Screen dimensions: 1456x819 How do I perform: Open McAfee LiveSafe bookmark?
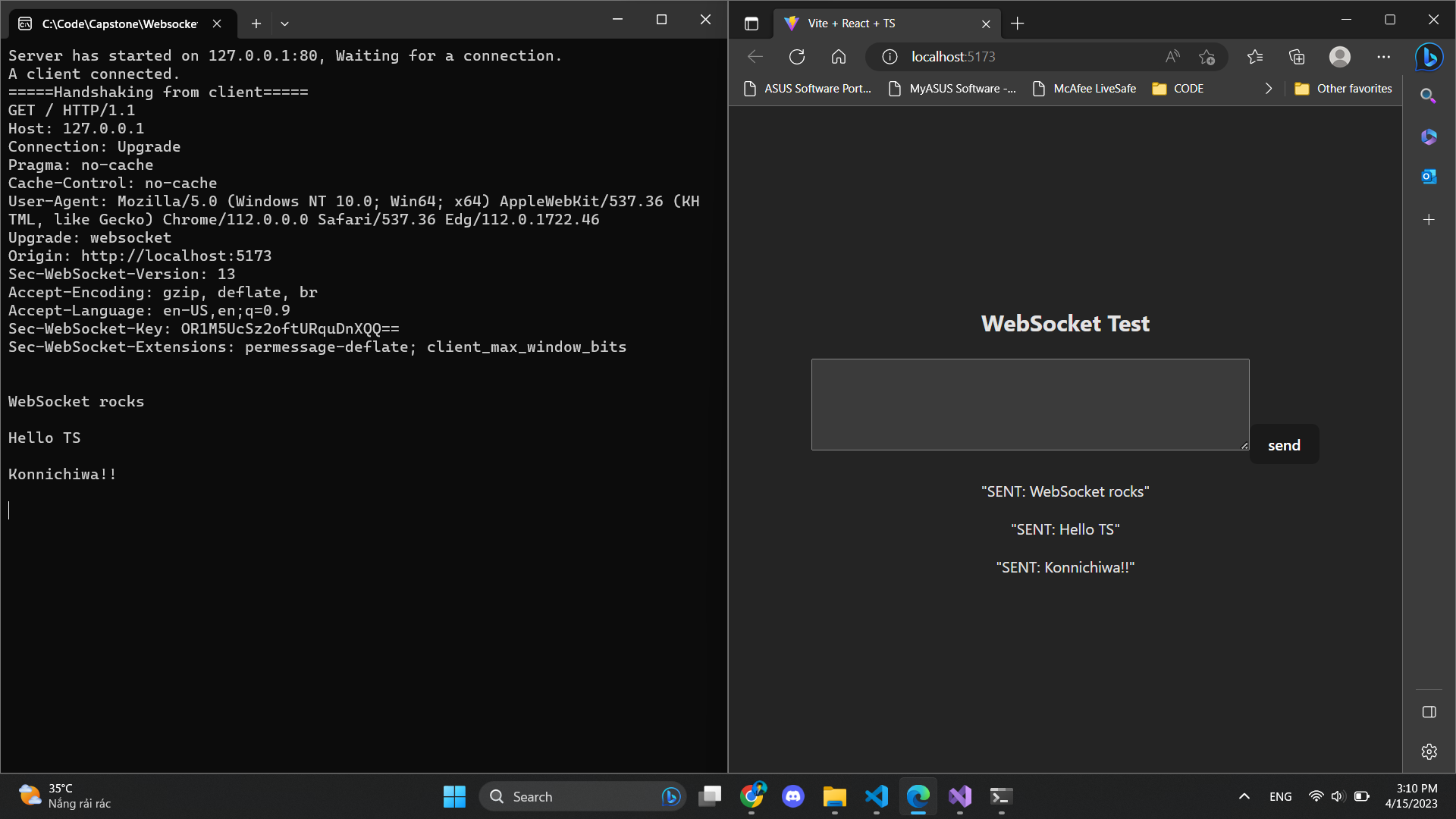click(x=1084, y=89)
